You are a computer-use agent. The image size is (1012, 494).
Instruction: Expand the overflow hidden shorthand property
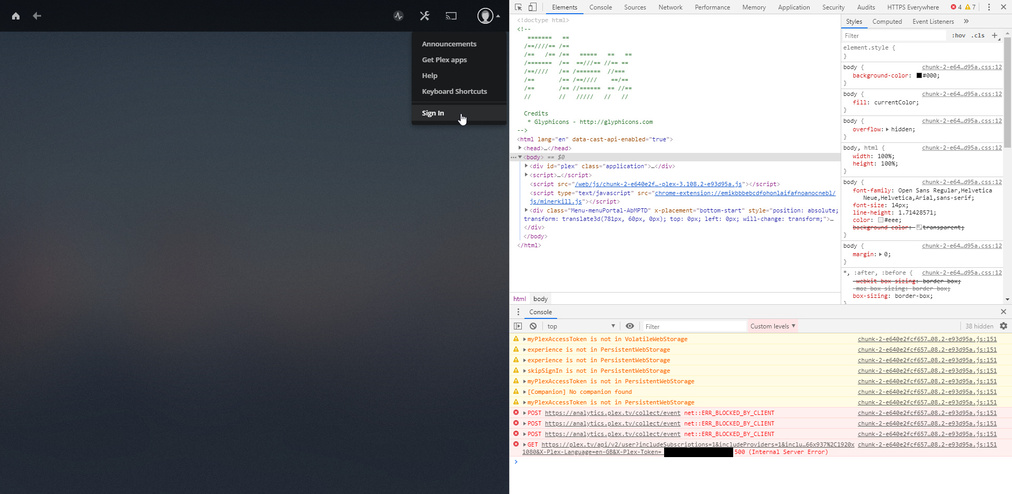coord(889,129)
